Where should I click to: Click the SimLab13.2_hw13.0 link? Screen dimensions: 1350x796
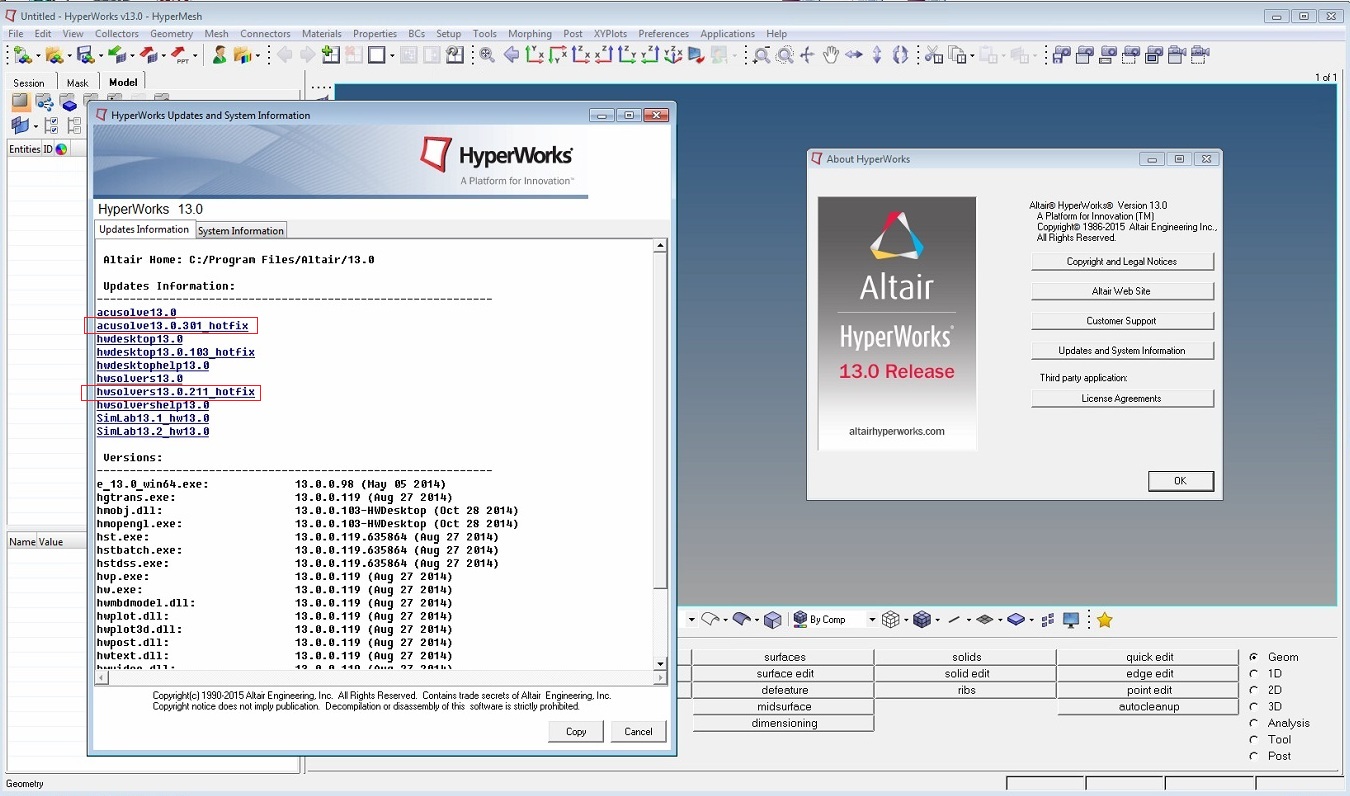(x=153, y=432)
